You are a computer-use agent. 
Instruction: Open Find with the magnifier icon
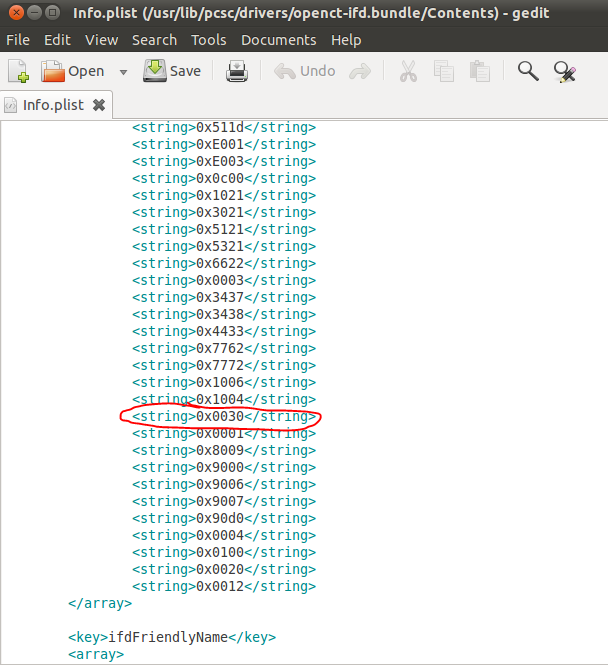pos(528,71)
